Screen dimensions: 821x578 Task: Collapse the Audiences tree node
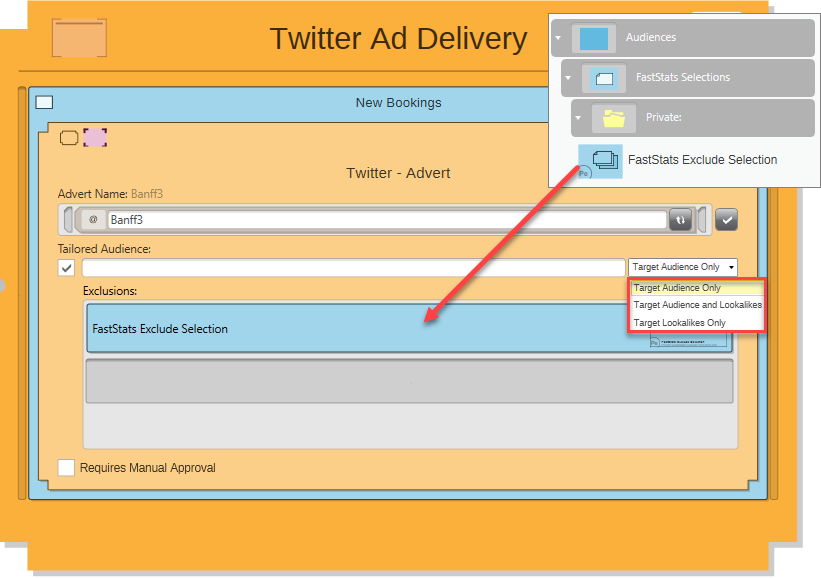[x=558, y=38]
